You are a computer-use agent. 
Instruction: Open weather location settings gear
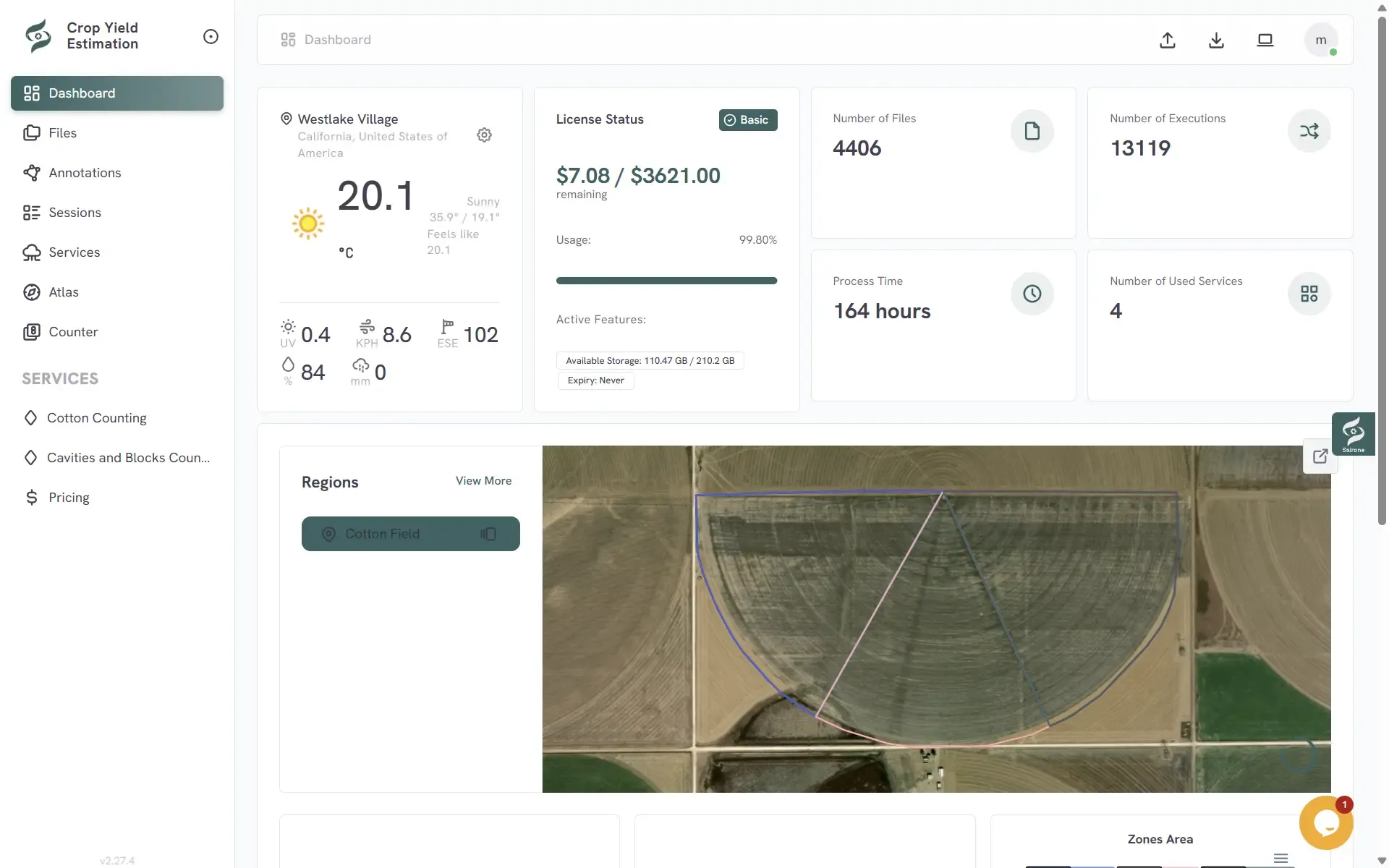point(484,135)
